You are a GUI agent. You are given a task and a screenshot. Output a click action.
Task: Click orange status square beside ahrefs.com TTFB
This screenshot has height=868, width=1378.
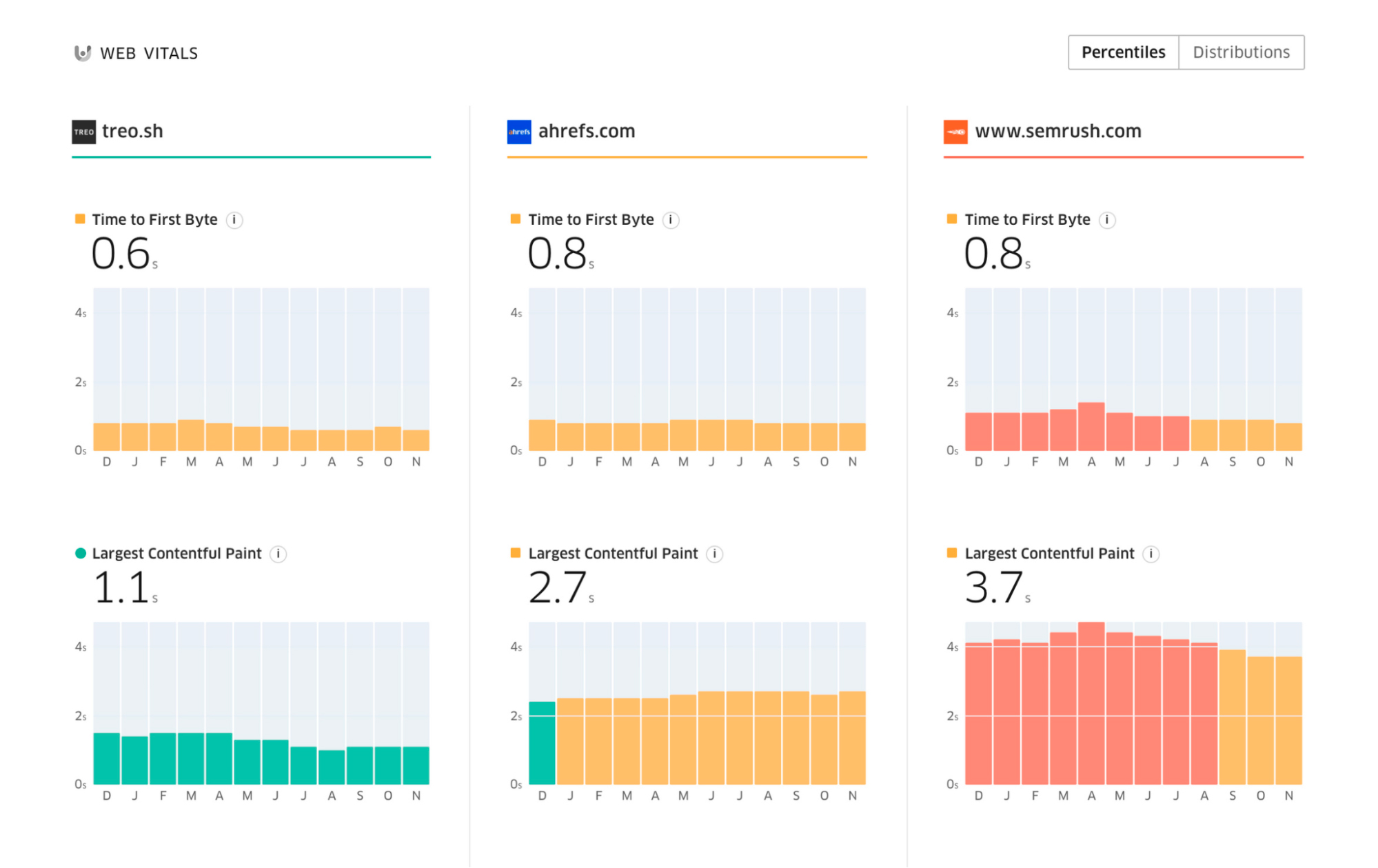click(516, 219)
